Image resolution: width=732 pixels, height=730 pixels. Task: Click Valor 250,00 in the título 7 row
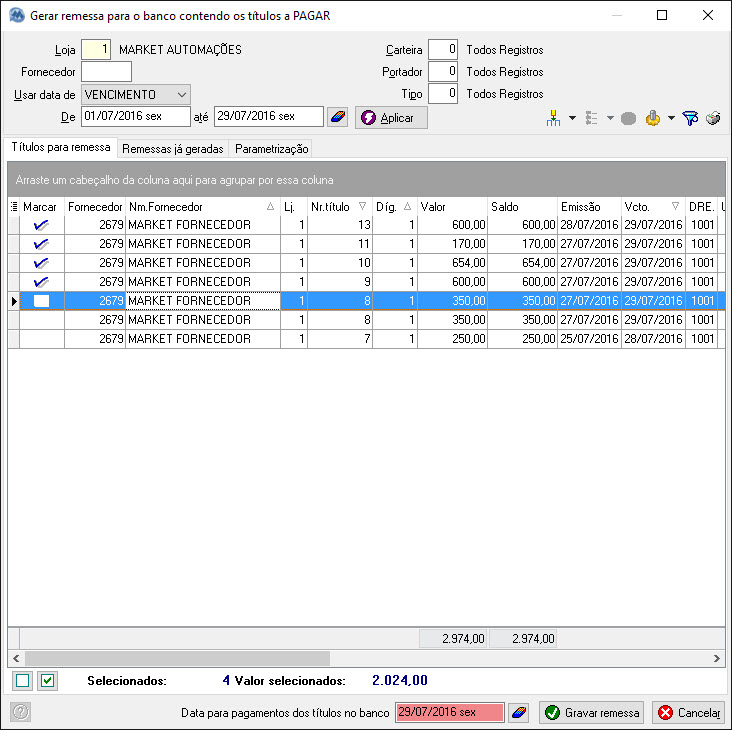point(469,339)
